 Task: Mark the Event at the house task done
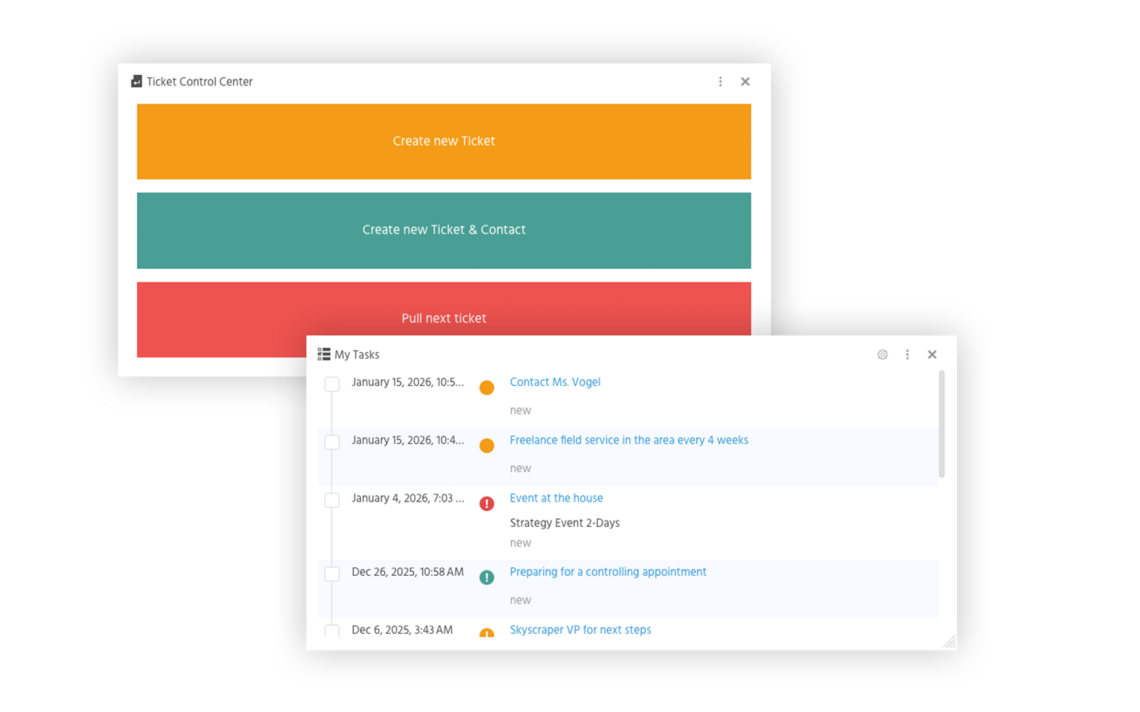click(x=332, y=500)
